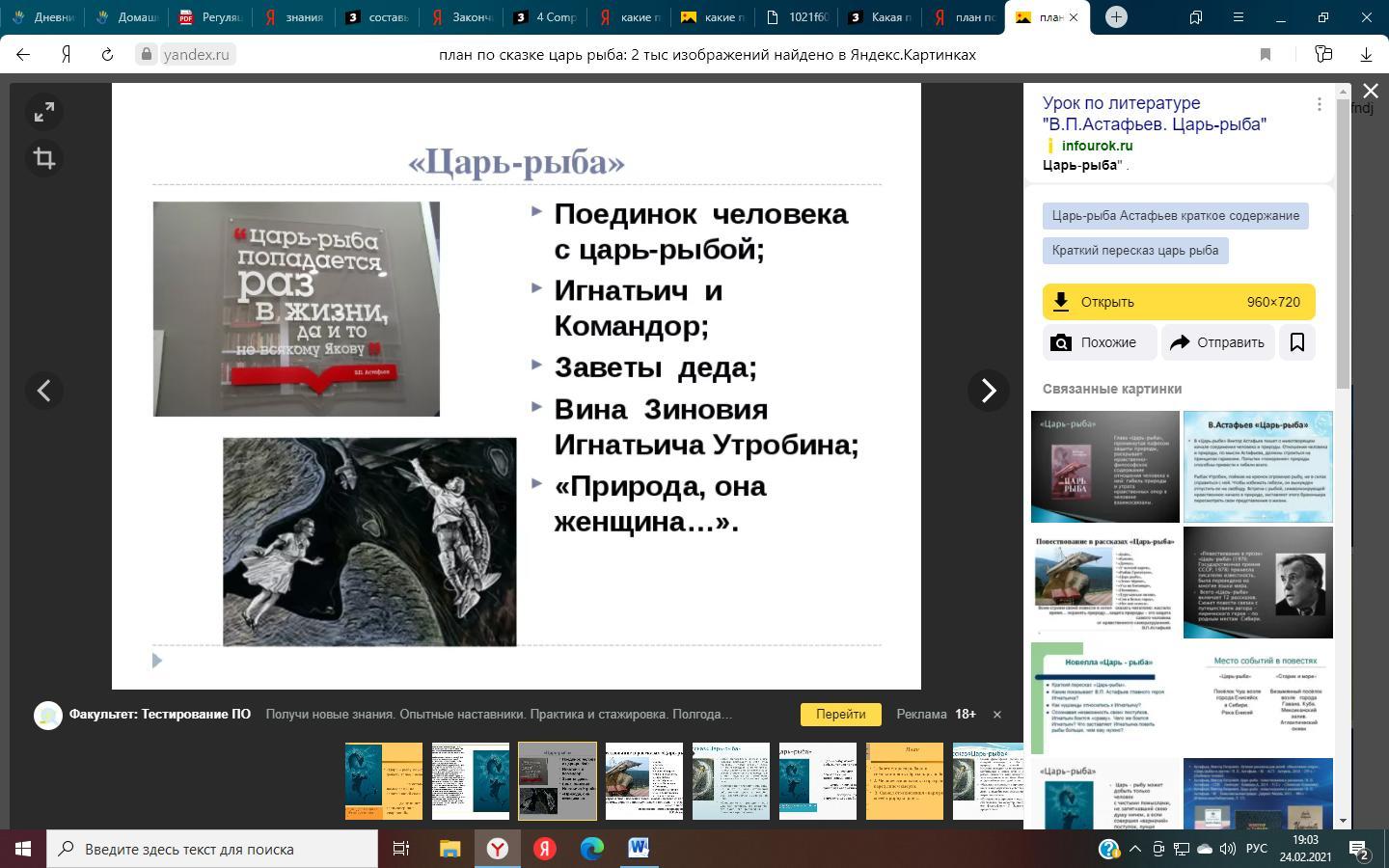Open Microsoft Word from the taskbar
The height and width of the screenshot is (868, 1389).
pyautogui.click(x=639, y=849)
